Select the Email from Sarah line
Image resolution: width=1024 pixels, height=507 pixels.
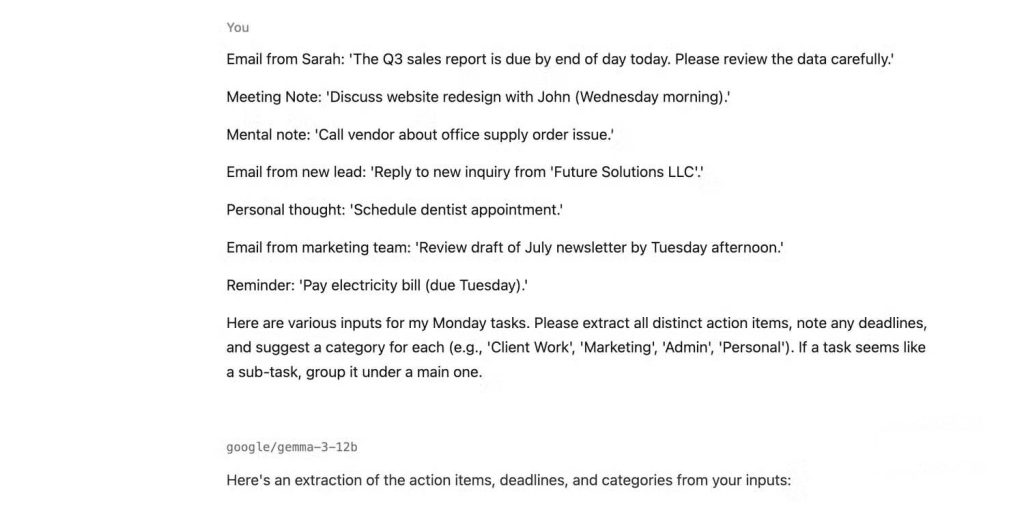coord(560,59)
